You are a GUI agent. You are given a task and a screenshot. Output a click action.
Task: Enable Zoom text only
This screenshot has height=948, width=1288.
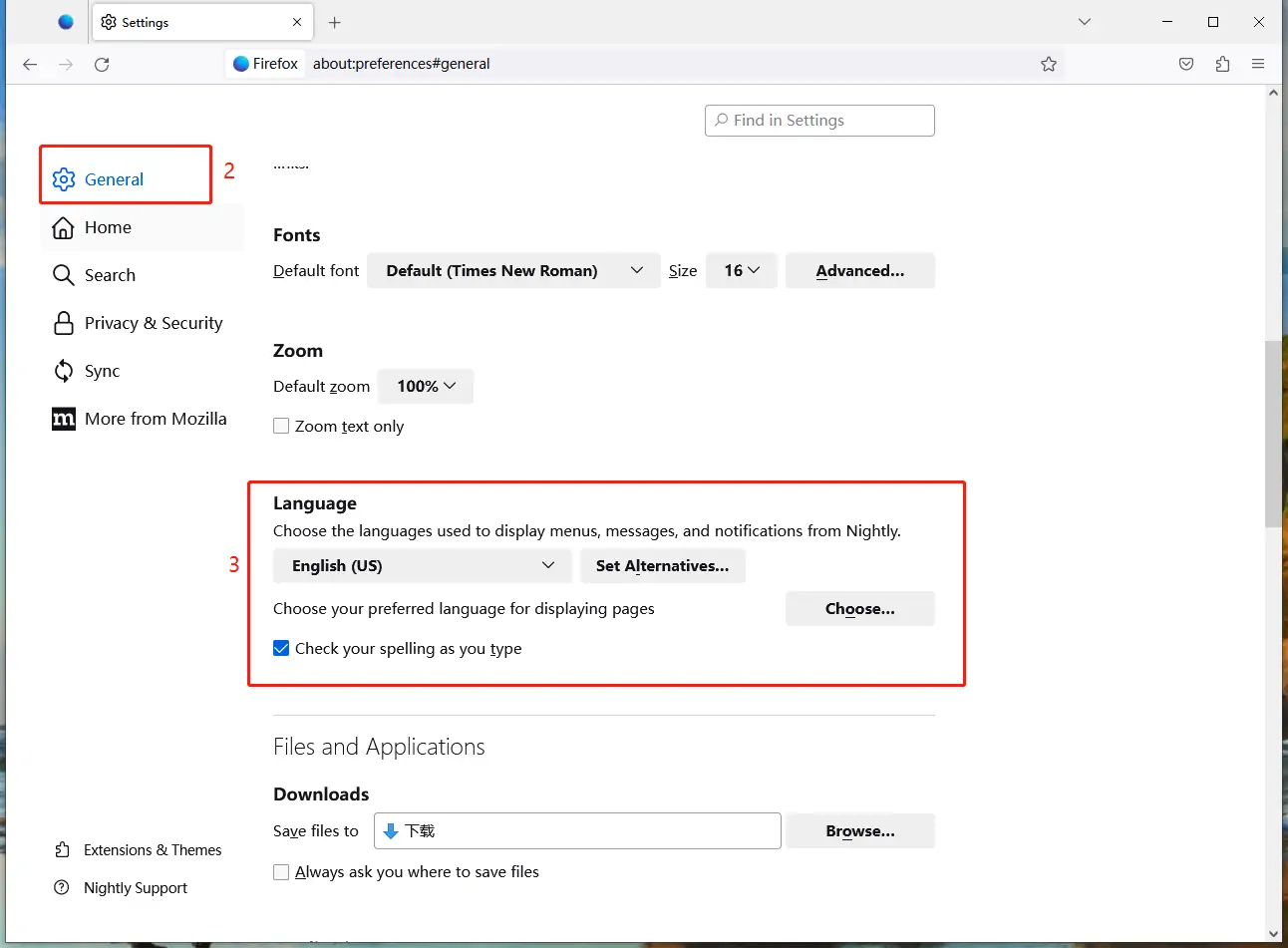[281, 426]
